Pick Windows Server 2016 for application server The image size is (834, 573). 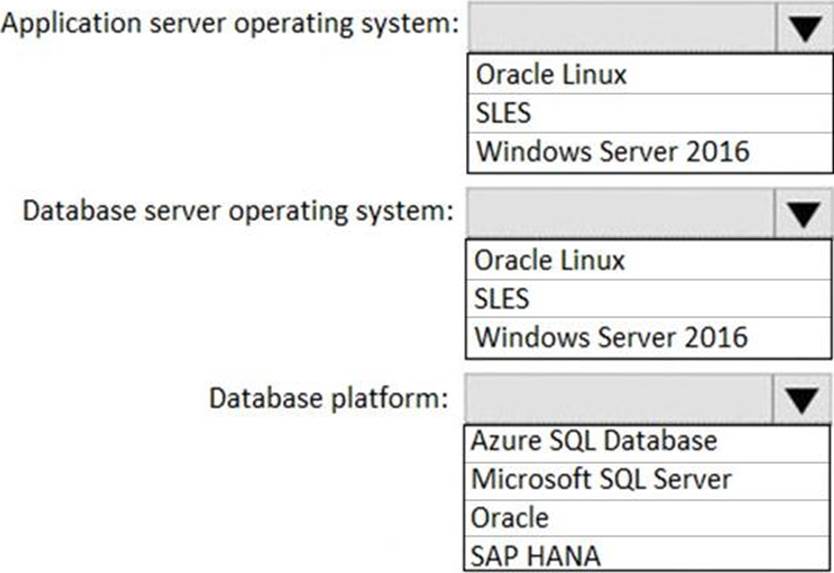click(x=650, y=152)
